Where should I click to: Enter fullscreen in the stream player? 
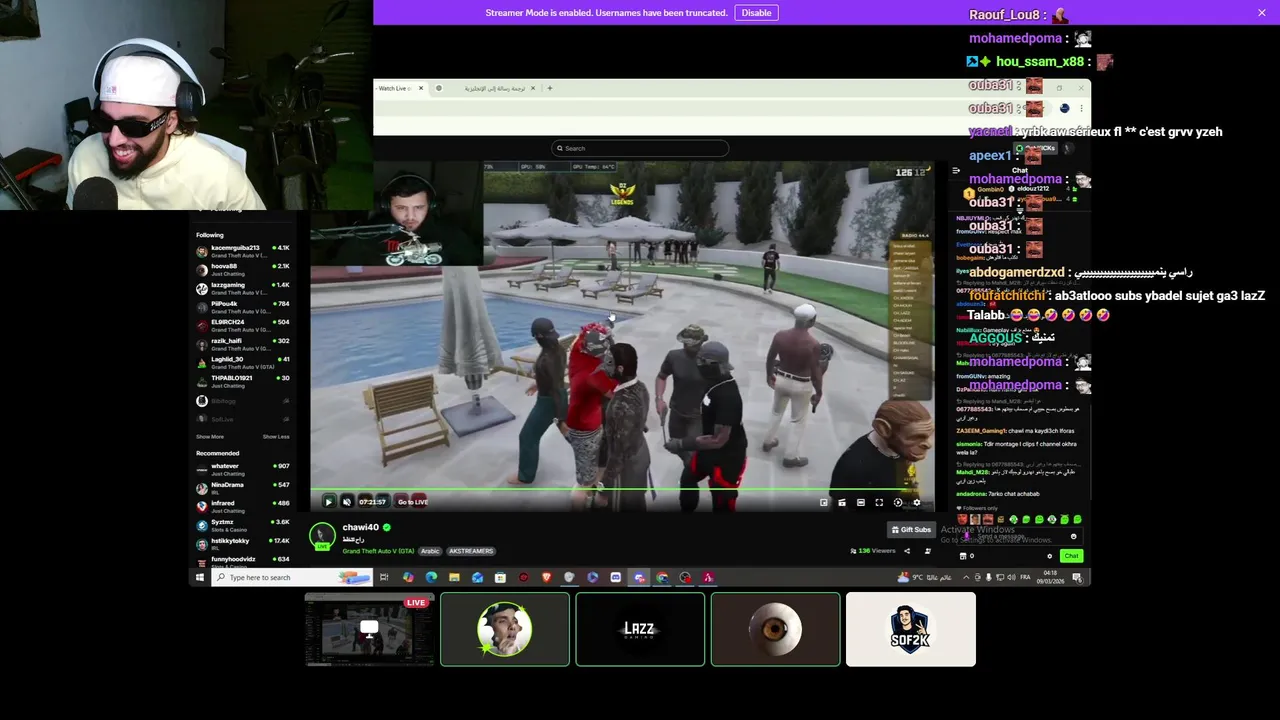click(879, 502)
